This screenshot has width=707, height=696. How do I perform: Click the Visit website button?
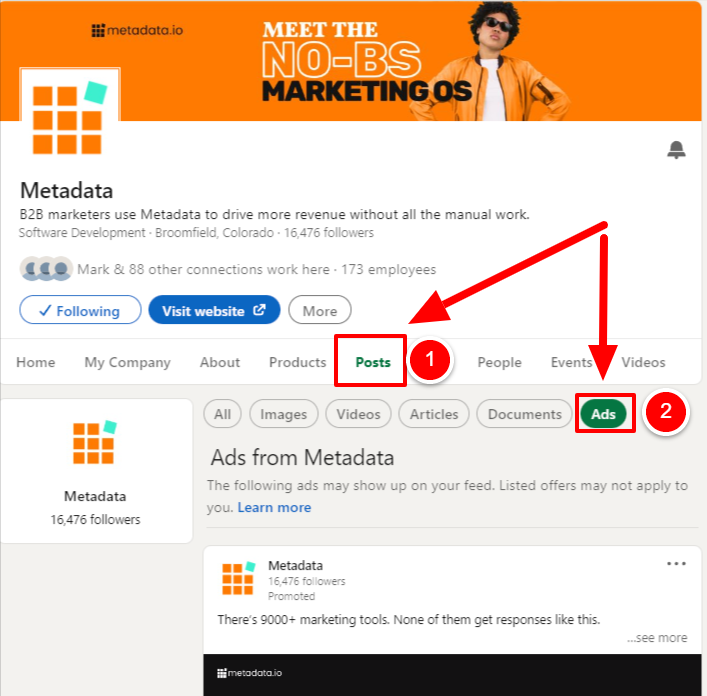(x=214, y=310)
